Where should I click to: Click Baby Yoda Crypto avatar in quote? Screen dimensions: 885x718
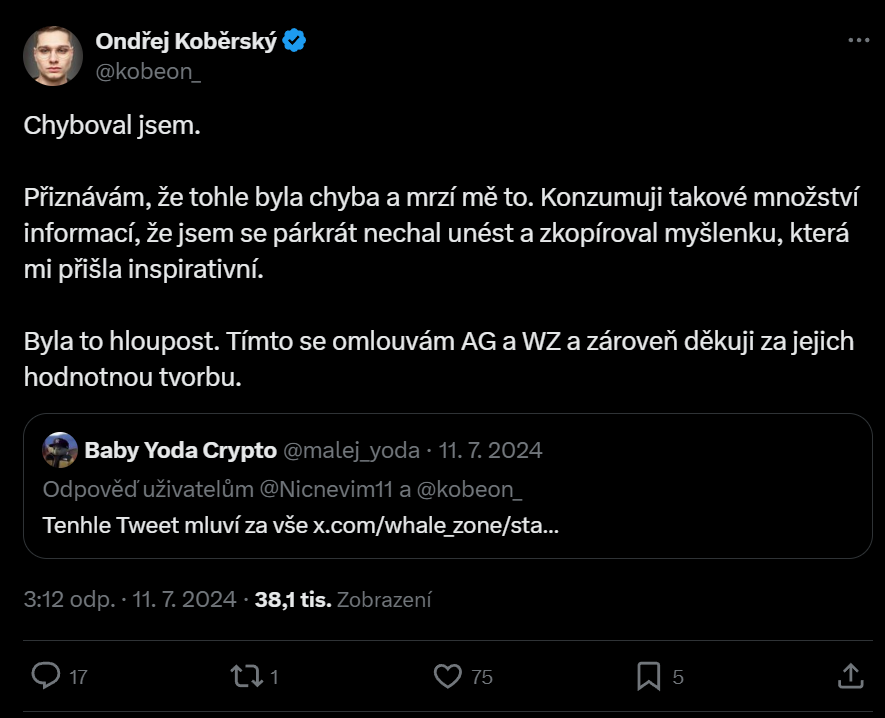click(60, 450)
